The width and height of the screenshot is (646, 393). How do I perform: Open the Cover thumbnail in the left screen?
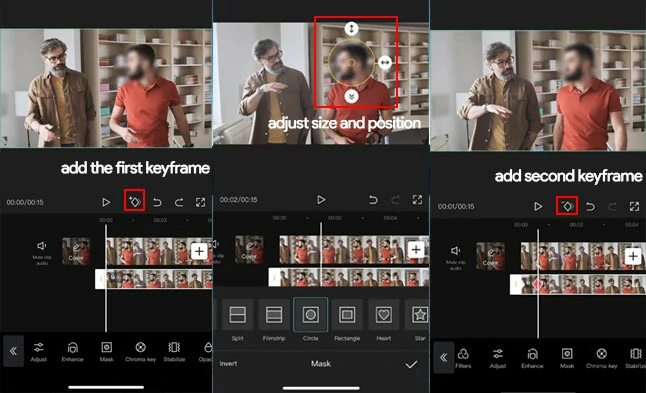pos(76,251)
